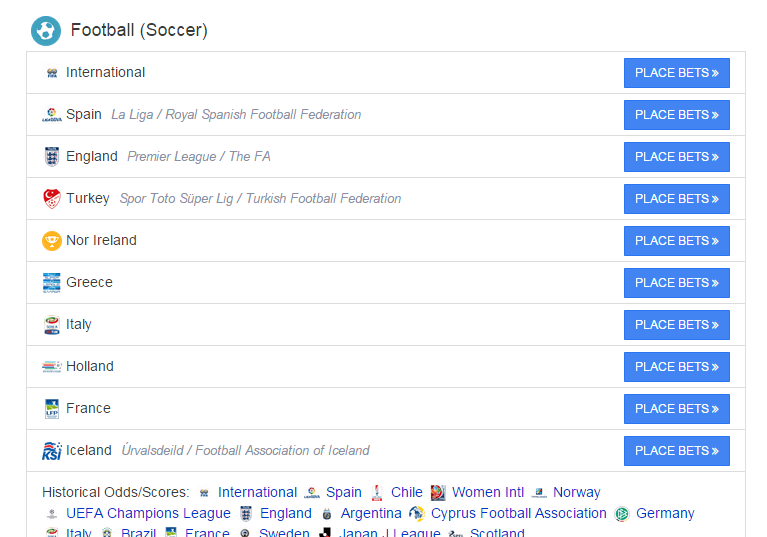
Task: Click the England league name
Action: [x=92, y=157]
